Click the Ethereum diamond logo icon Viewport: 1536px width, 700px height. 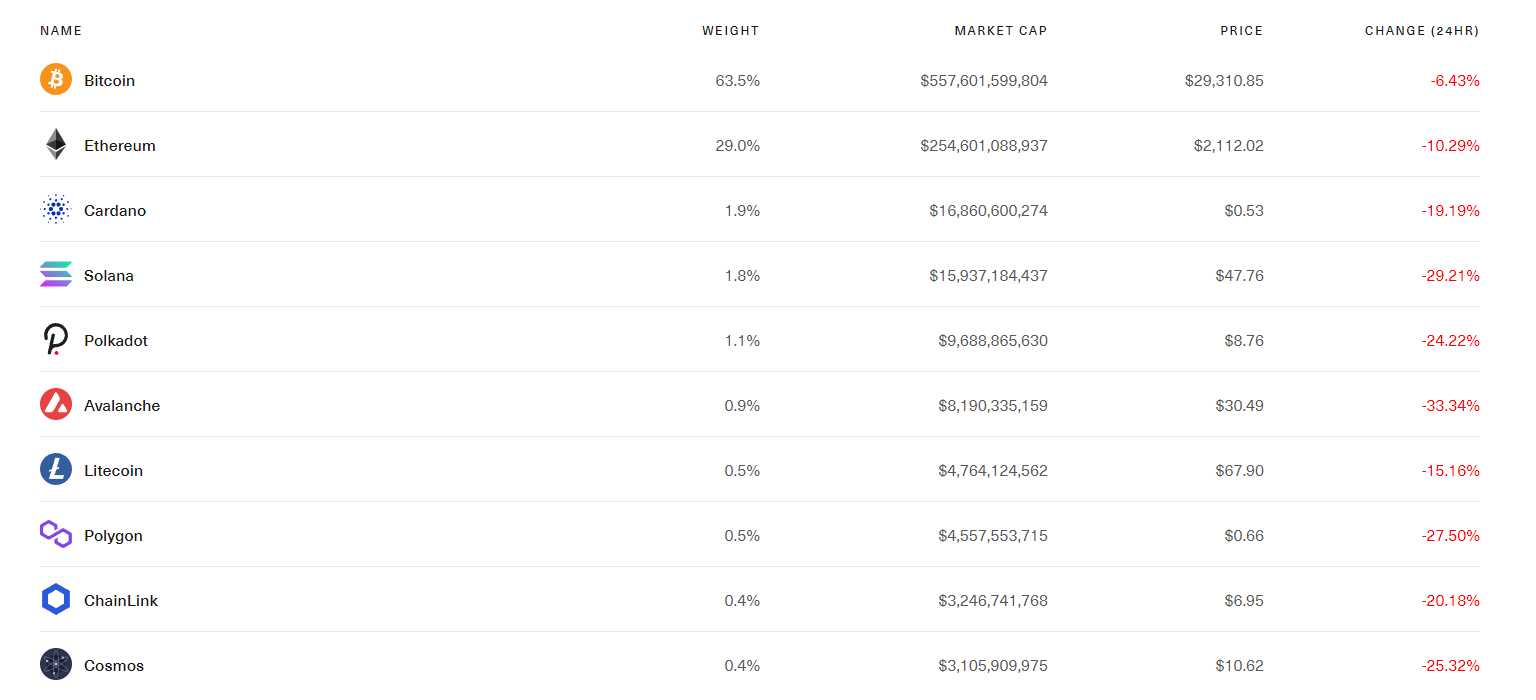pos(56,145)
